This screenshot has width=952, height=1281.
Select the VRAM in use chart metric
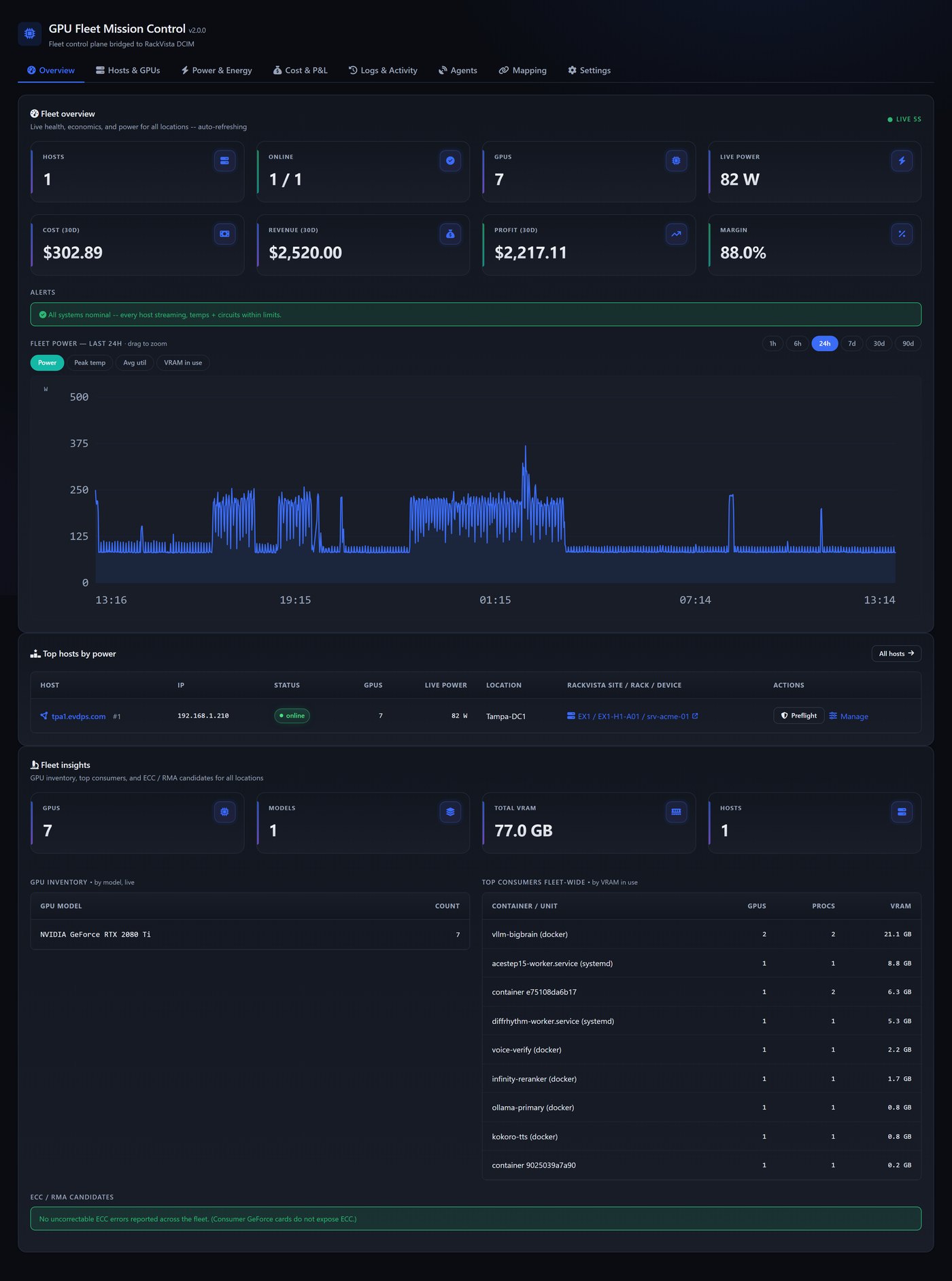pyautogui.click(x=183, y=363)
